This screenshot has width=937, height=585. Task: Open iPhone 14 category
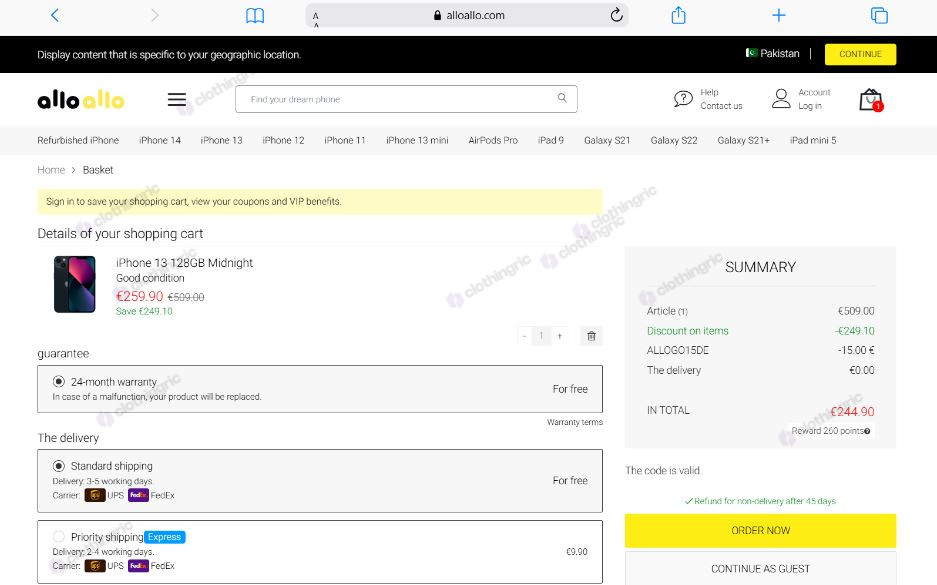click(x=160, y=140)
